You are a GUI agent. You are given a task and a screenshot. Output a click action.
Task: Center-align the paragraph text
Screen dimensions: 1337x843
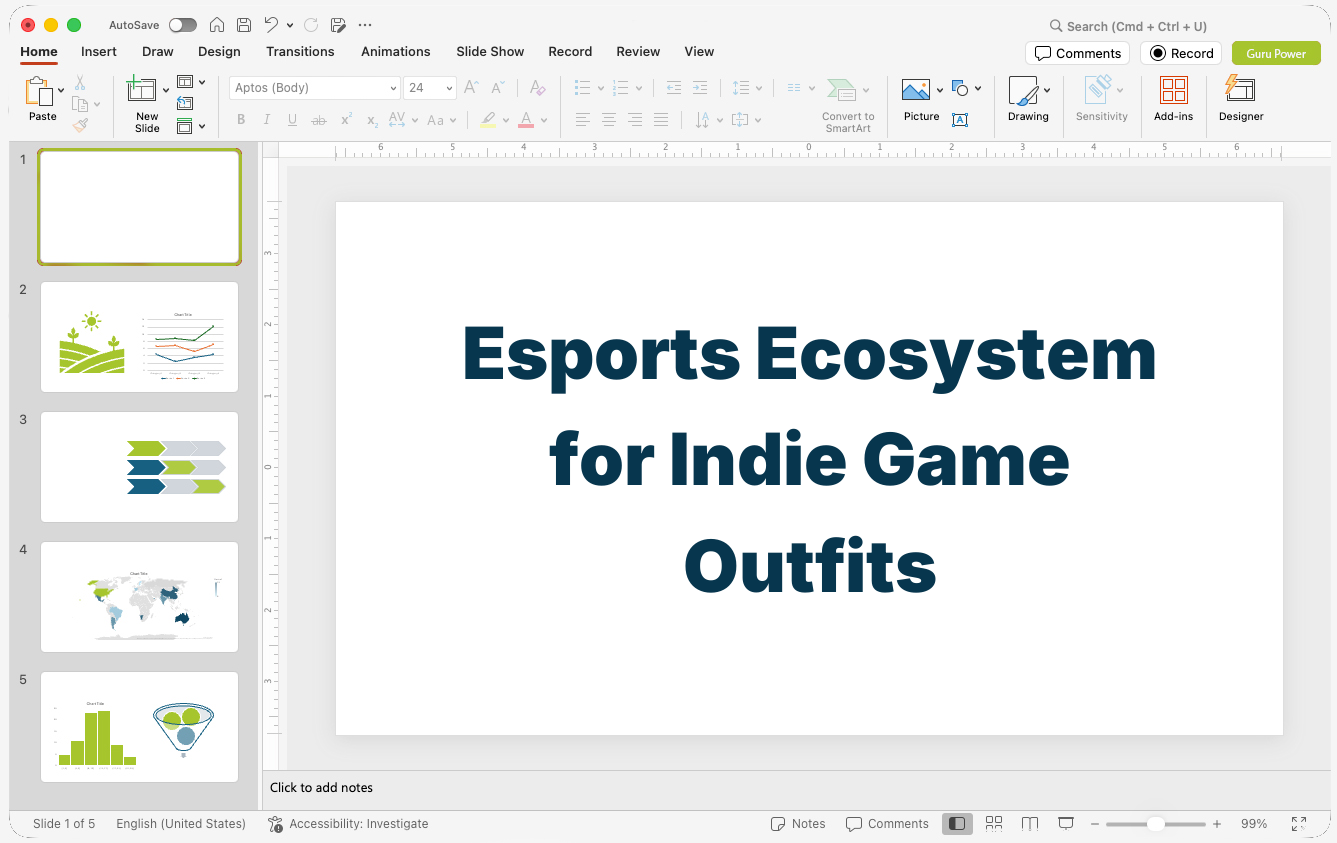609,120
